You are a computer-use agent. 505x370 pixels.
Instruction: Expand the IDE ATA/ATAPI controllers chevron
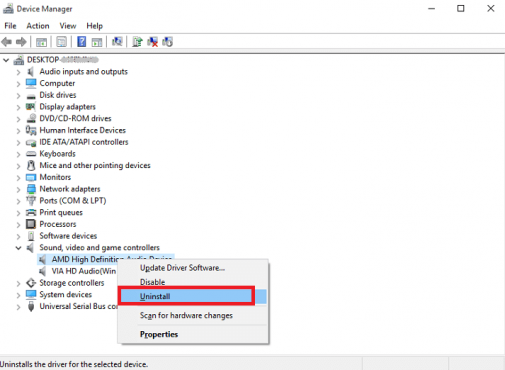click(x=18, y=143)
